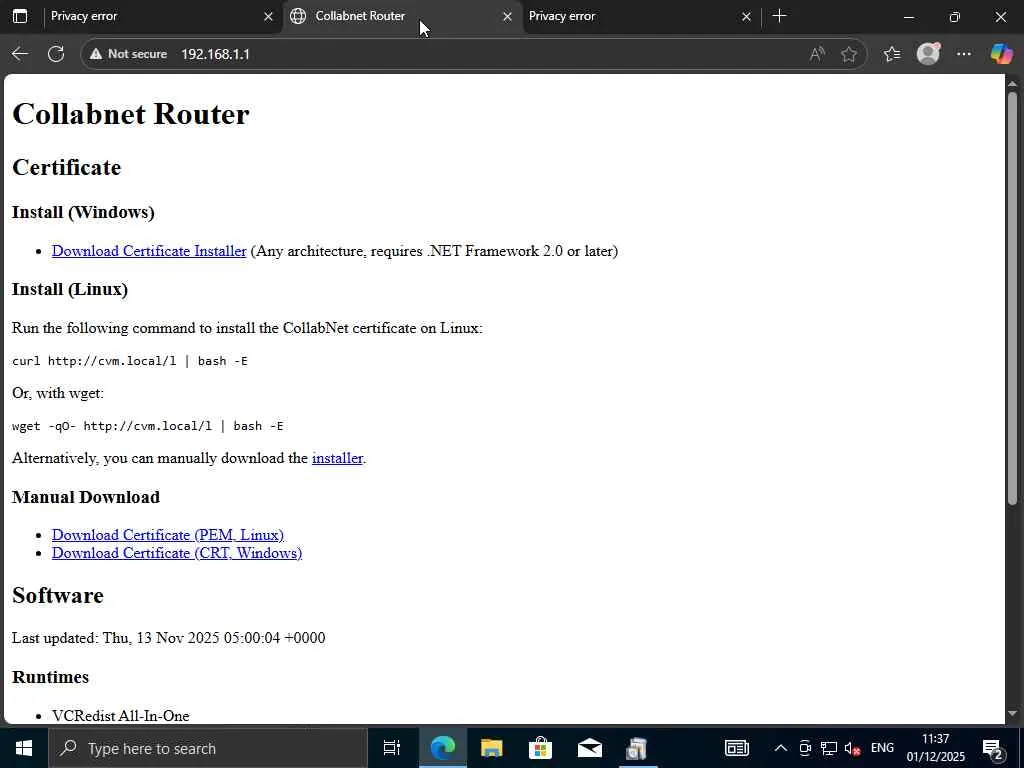Viewport: 1024px width, 768px height.
Task: Click scrollbar up arrow
Action: [x=1012, y=83]
